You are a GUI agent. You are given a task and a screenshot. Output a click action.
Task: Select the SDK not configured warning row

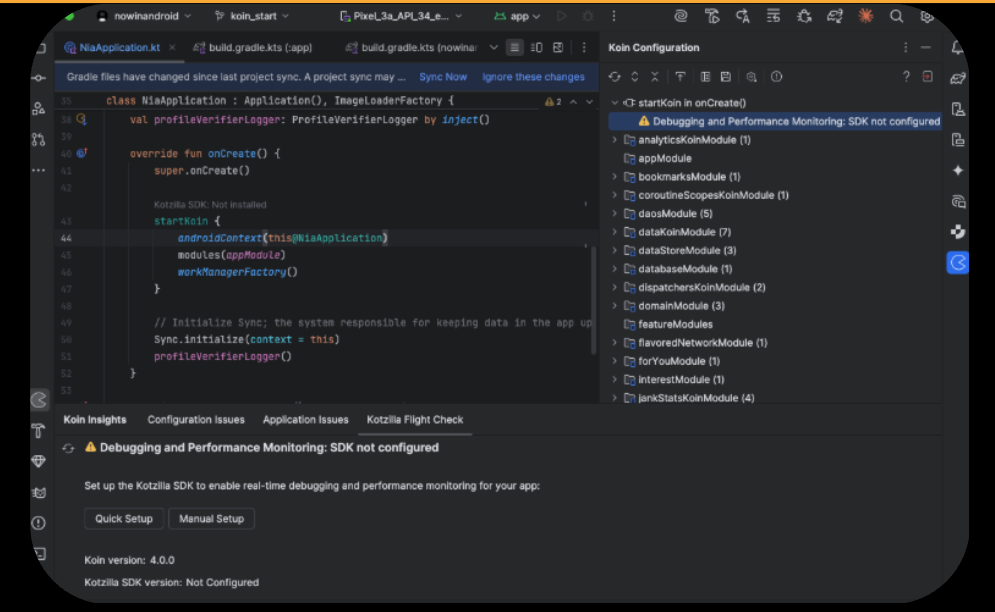[775, 121]
